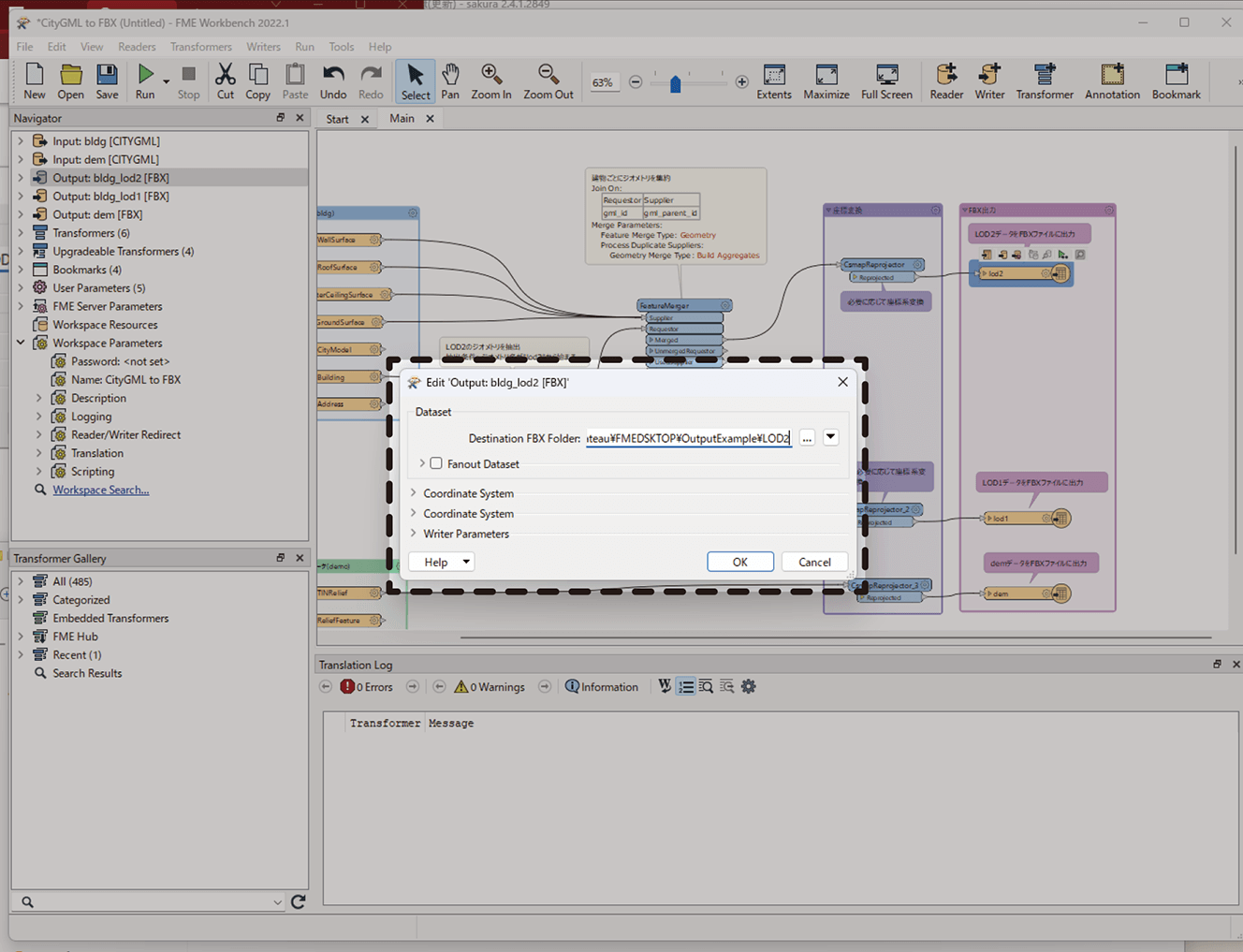Expand Output: bldg_lod1 [FBX] node
The width and height of the screenshot is (1243, 952).
[x=21, y=197]
